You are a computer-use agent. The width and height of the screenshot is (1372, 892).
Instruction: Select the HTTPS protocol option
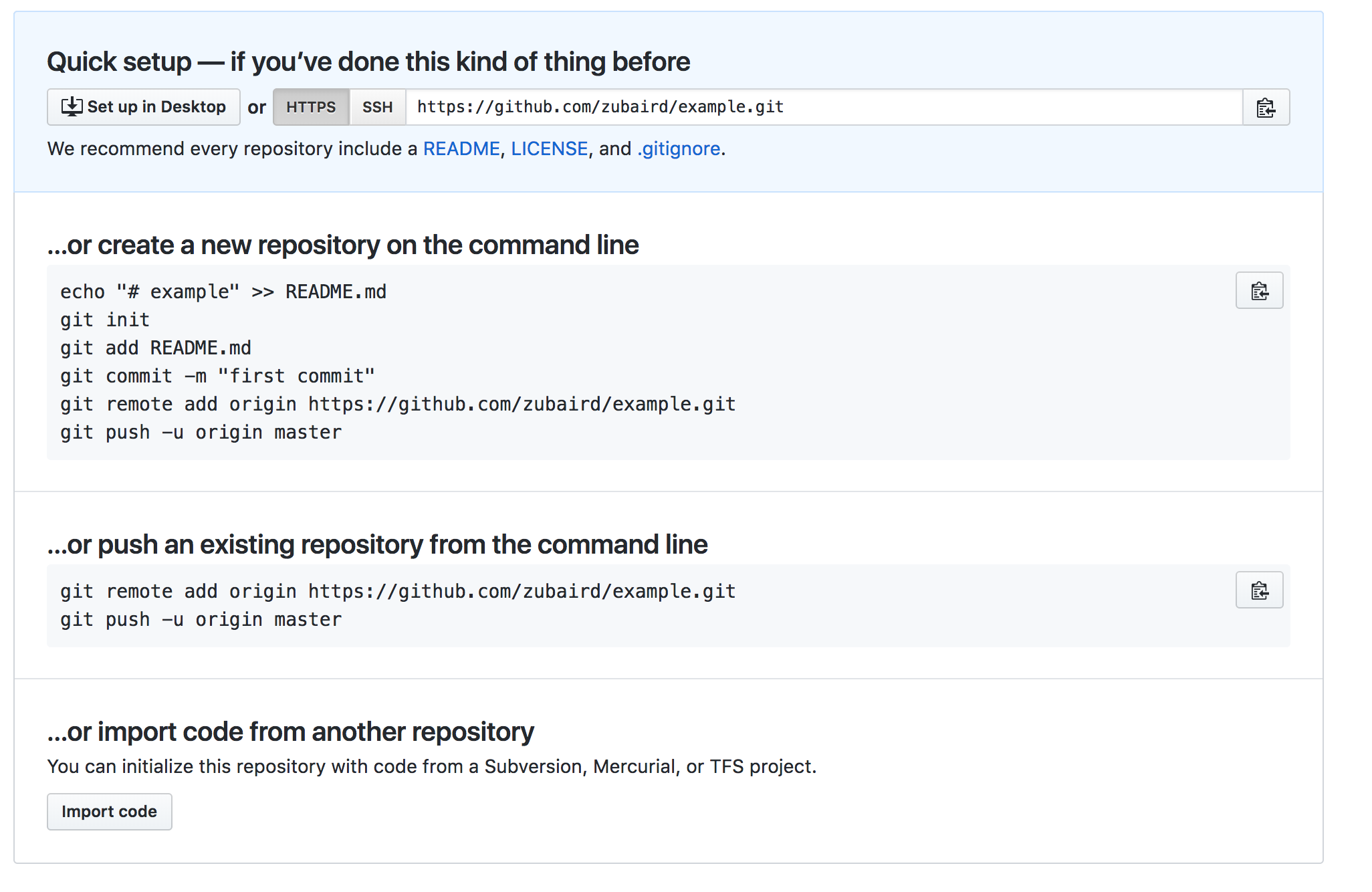(311, 108)
